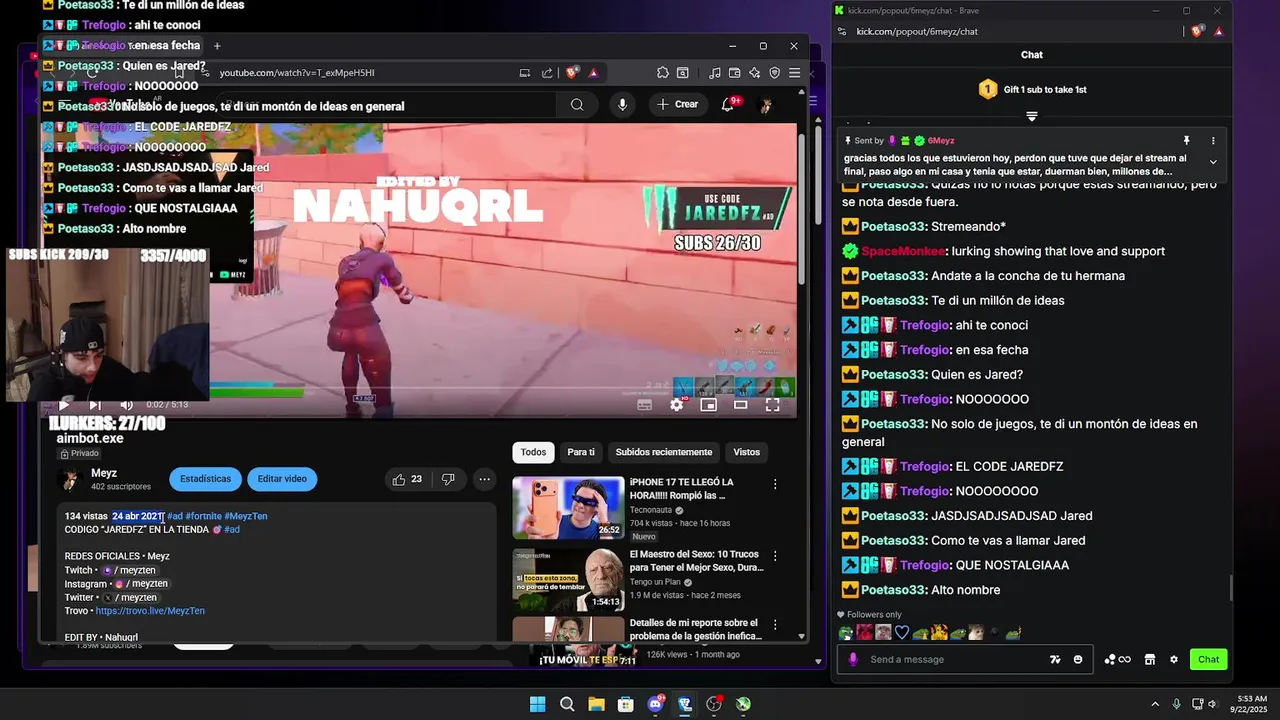Image resolution: width=1280 pixels, height=720 pixels.
Task: Open YouTube notifications bell
Action: (x=728, y=104)
